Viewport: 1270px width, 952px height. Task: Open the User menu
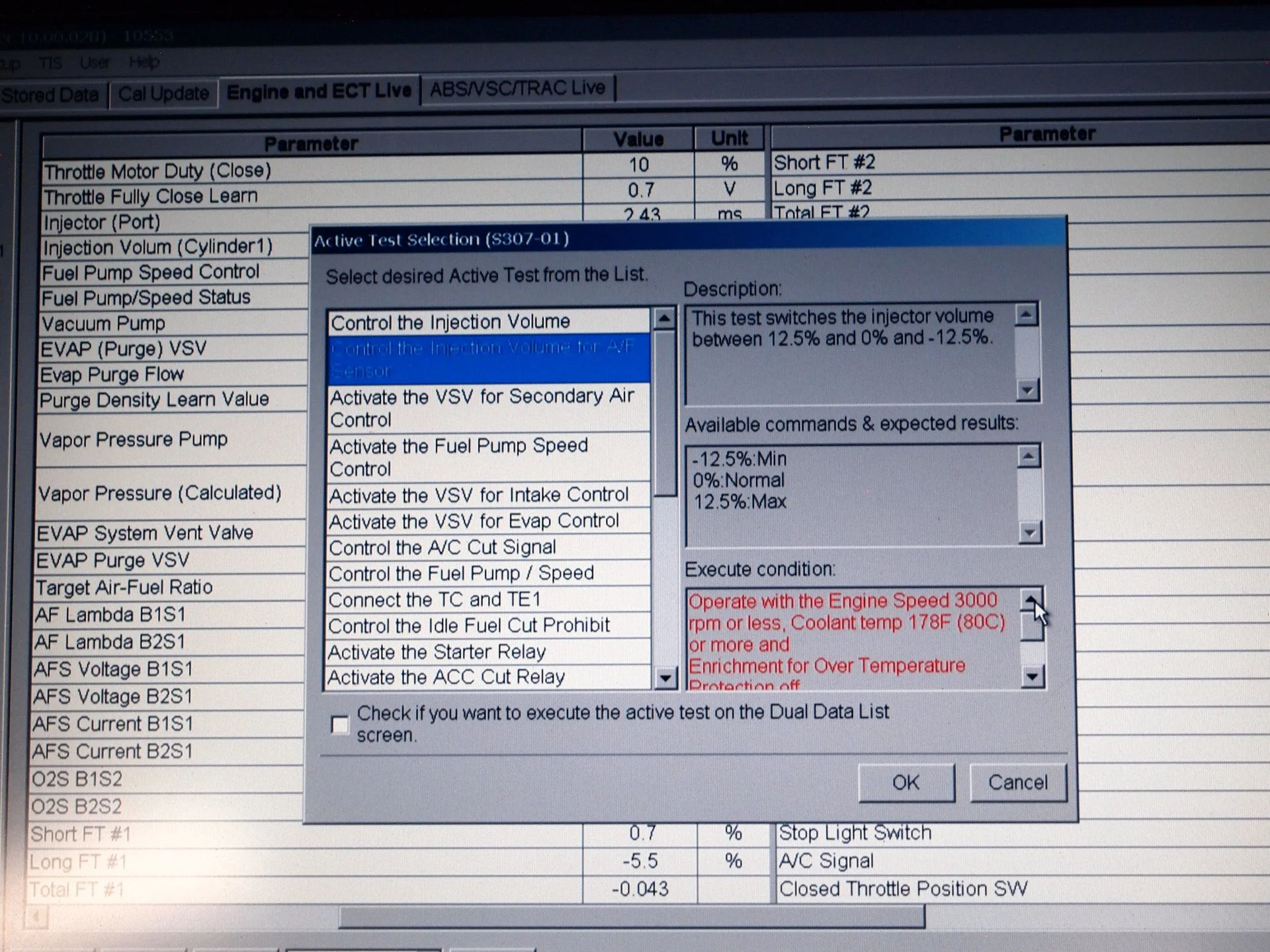point(95,63)
